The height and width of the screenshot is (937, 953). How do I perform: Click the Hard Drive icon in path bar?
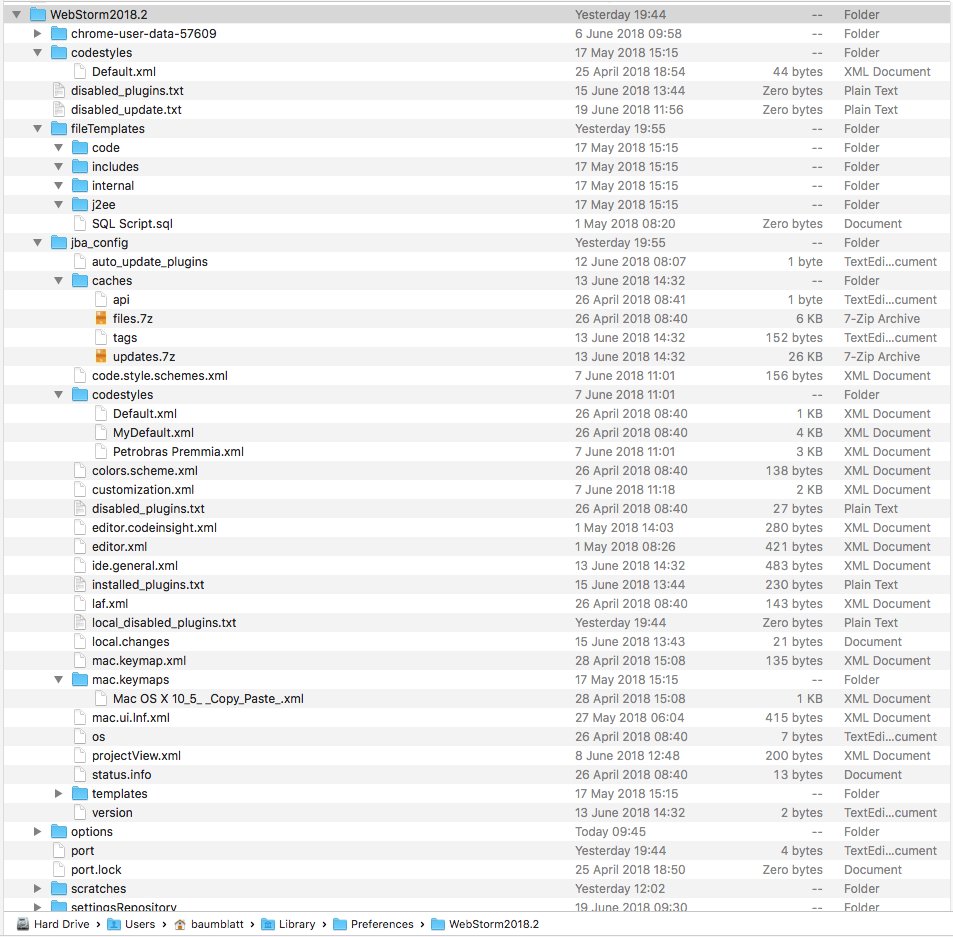click(x=23, y=924)
